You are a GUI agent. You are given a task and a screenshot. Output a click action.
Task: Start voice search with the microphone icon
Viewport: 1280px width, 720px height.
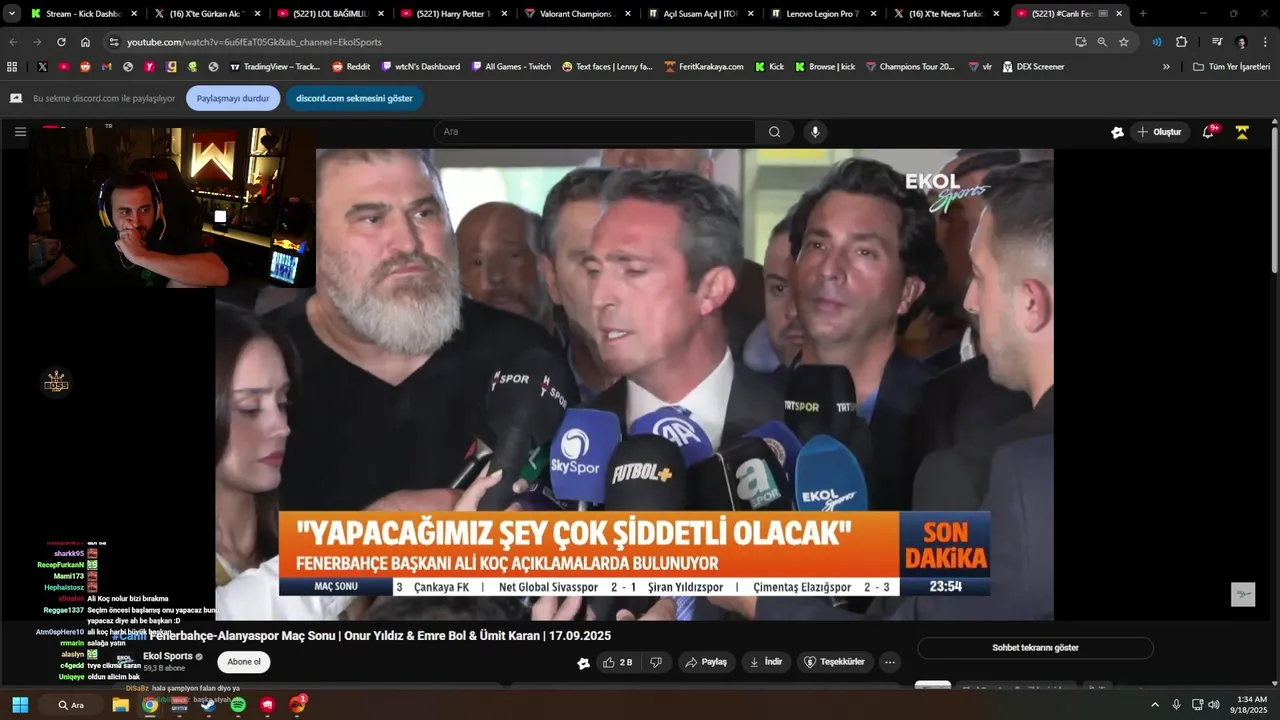point(815,132)
